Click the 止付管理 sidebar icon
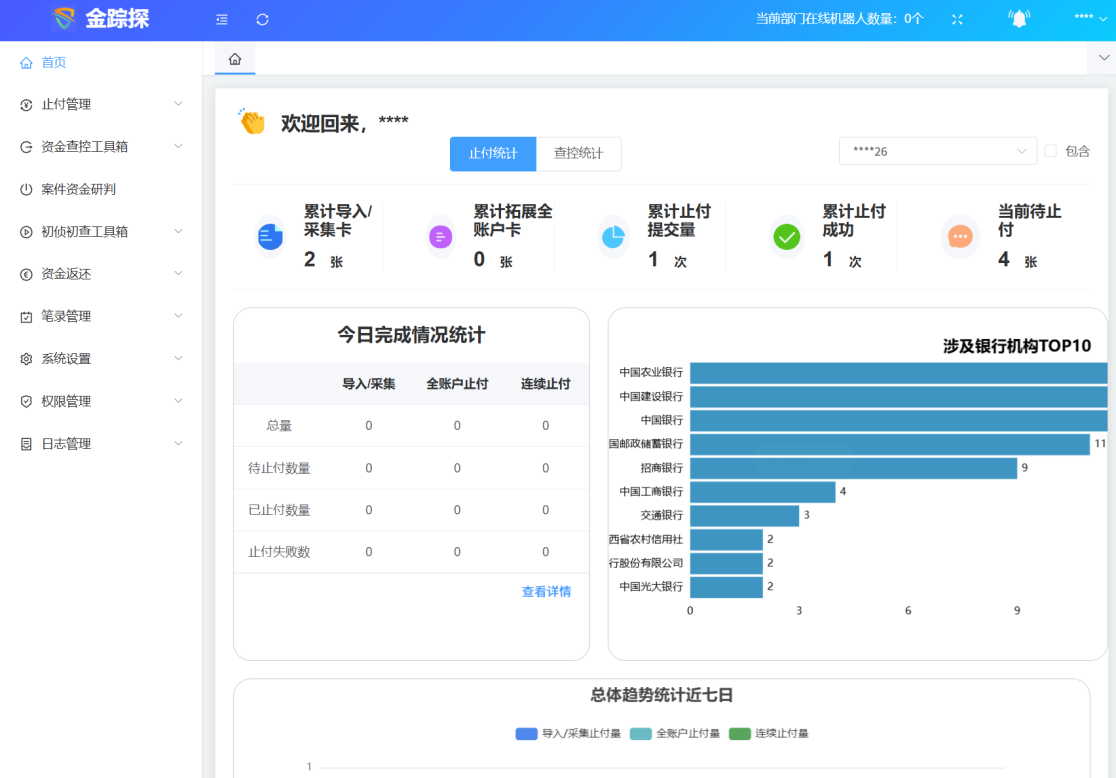Viewport: 1116px width, 778px height. 26,105
